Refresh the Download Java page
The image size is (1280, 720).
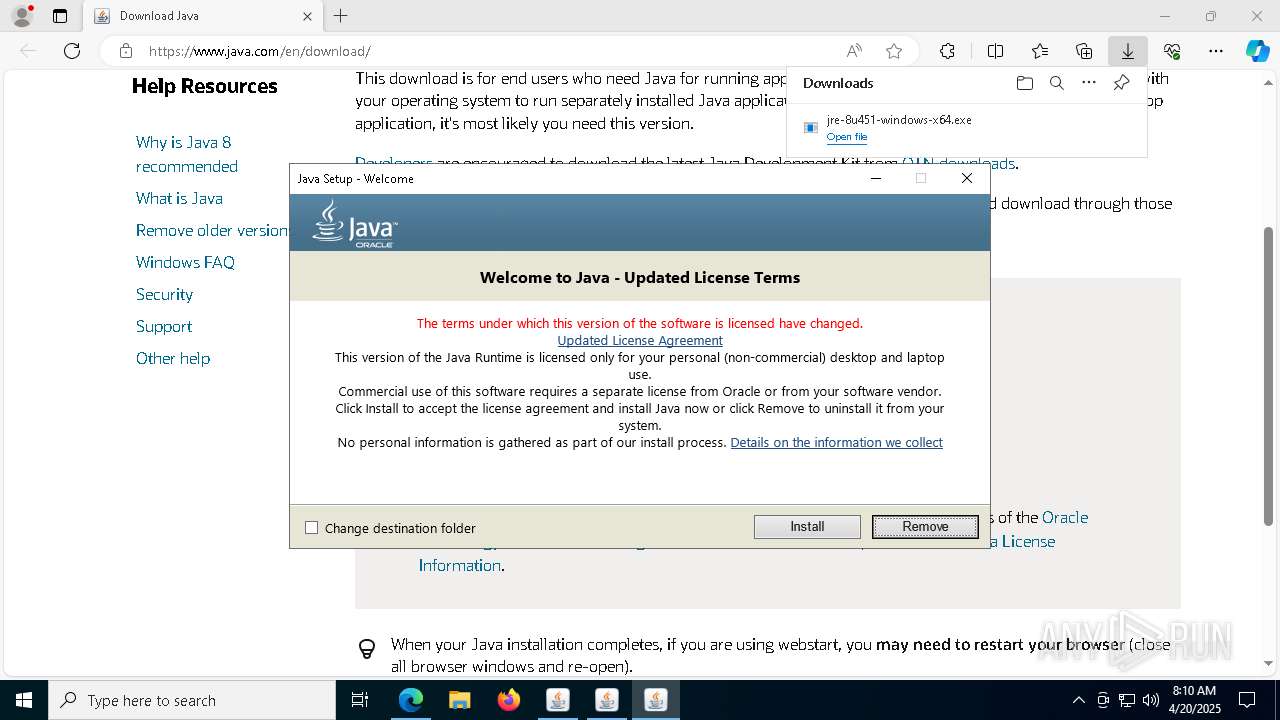point(72,51)
